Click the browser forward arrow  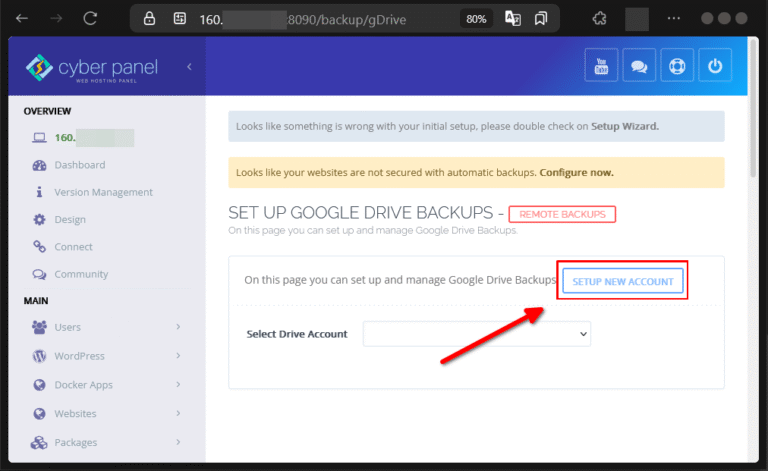pos(56,19)
